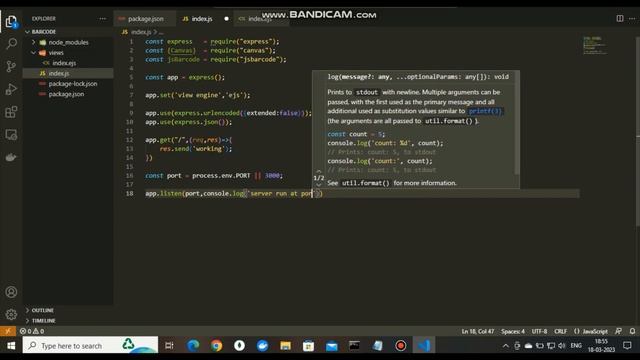Open index.ejs in the views folder
Screen dimensions: 640x360
click(64, 63)
